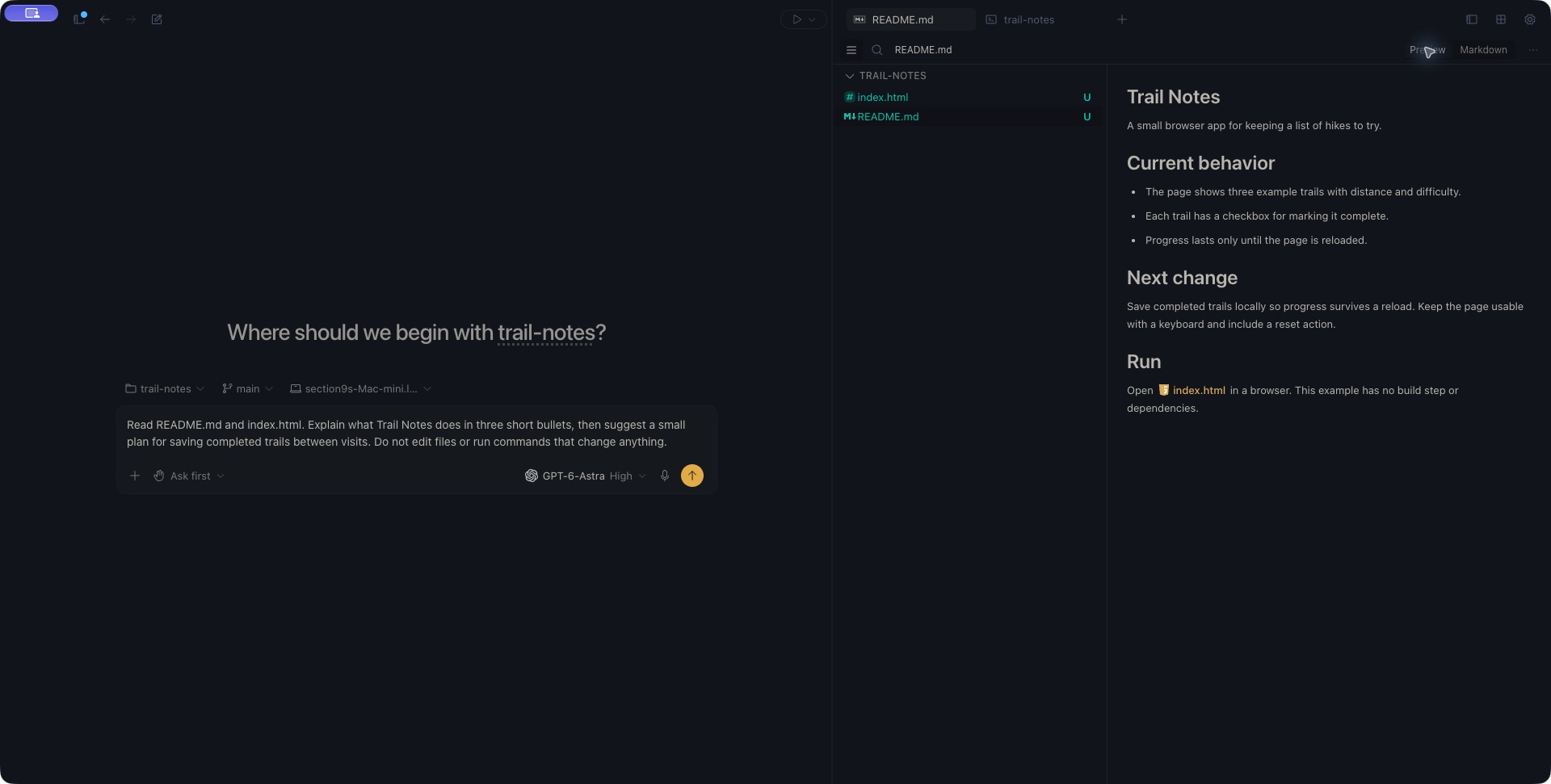This screenshot has height=784, width=1551.
Task: Open the trail-notes project dropdown
Action: click(x=165, y=389)
